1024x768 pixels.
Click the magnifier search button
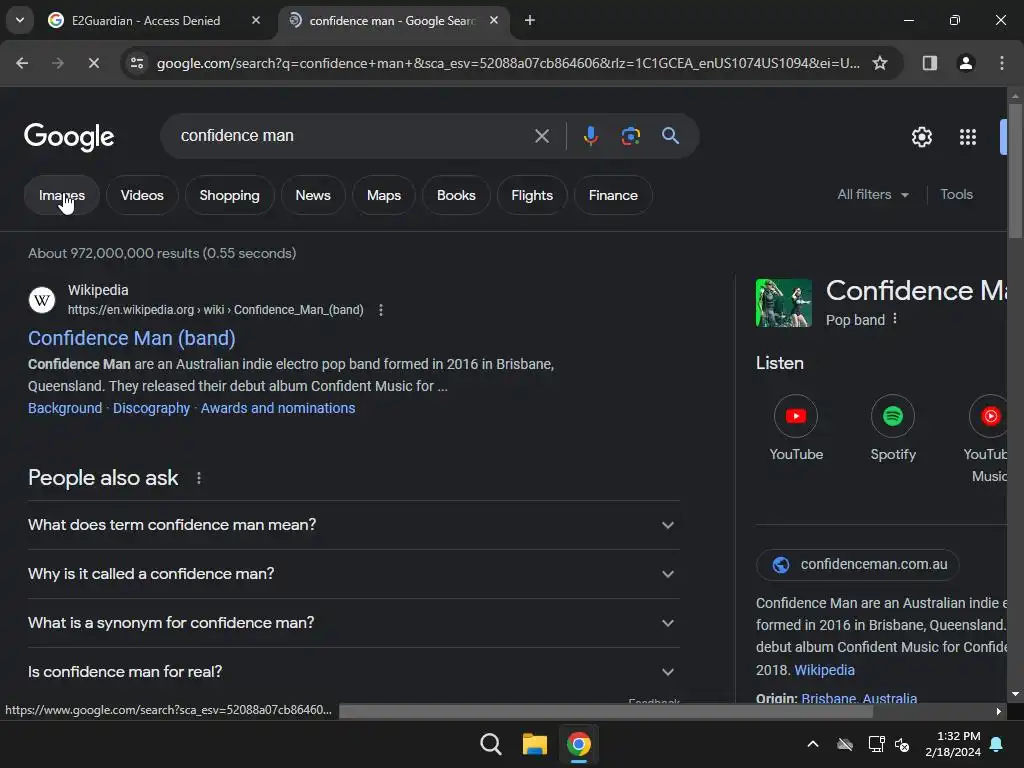[670, 136]
